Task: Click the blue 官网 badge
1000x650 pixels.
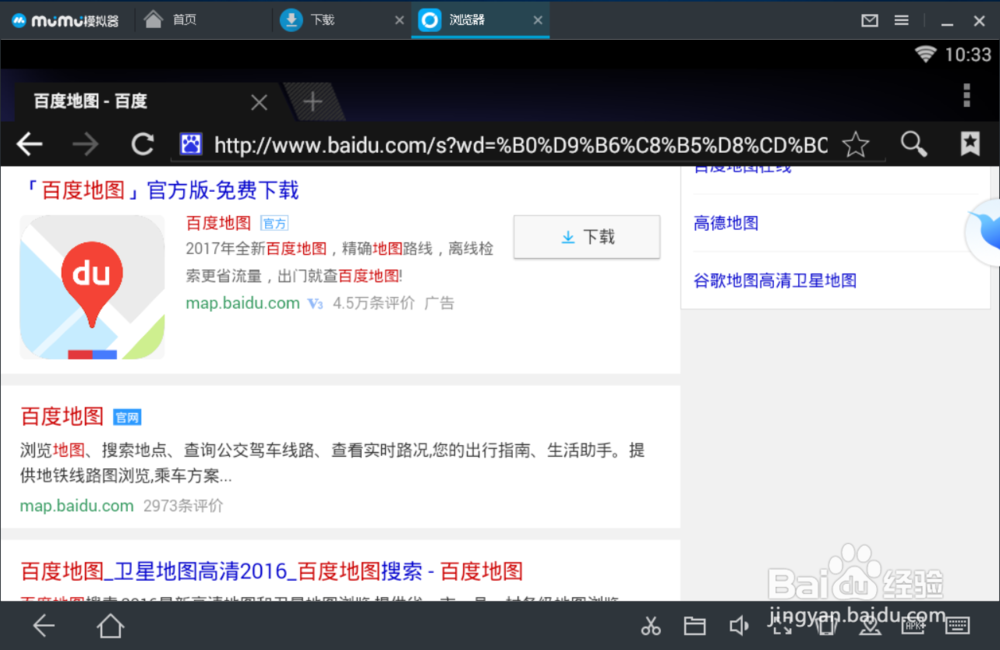Action: pos(127,417)
